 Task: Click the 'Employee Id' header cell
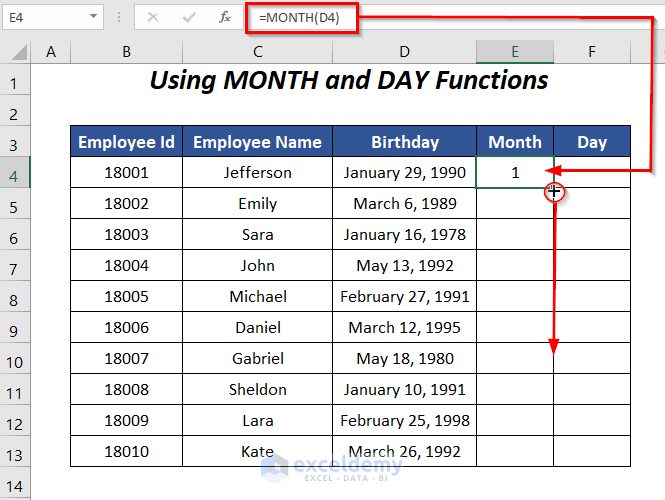[126, 141]
